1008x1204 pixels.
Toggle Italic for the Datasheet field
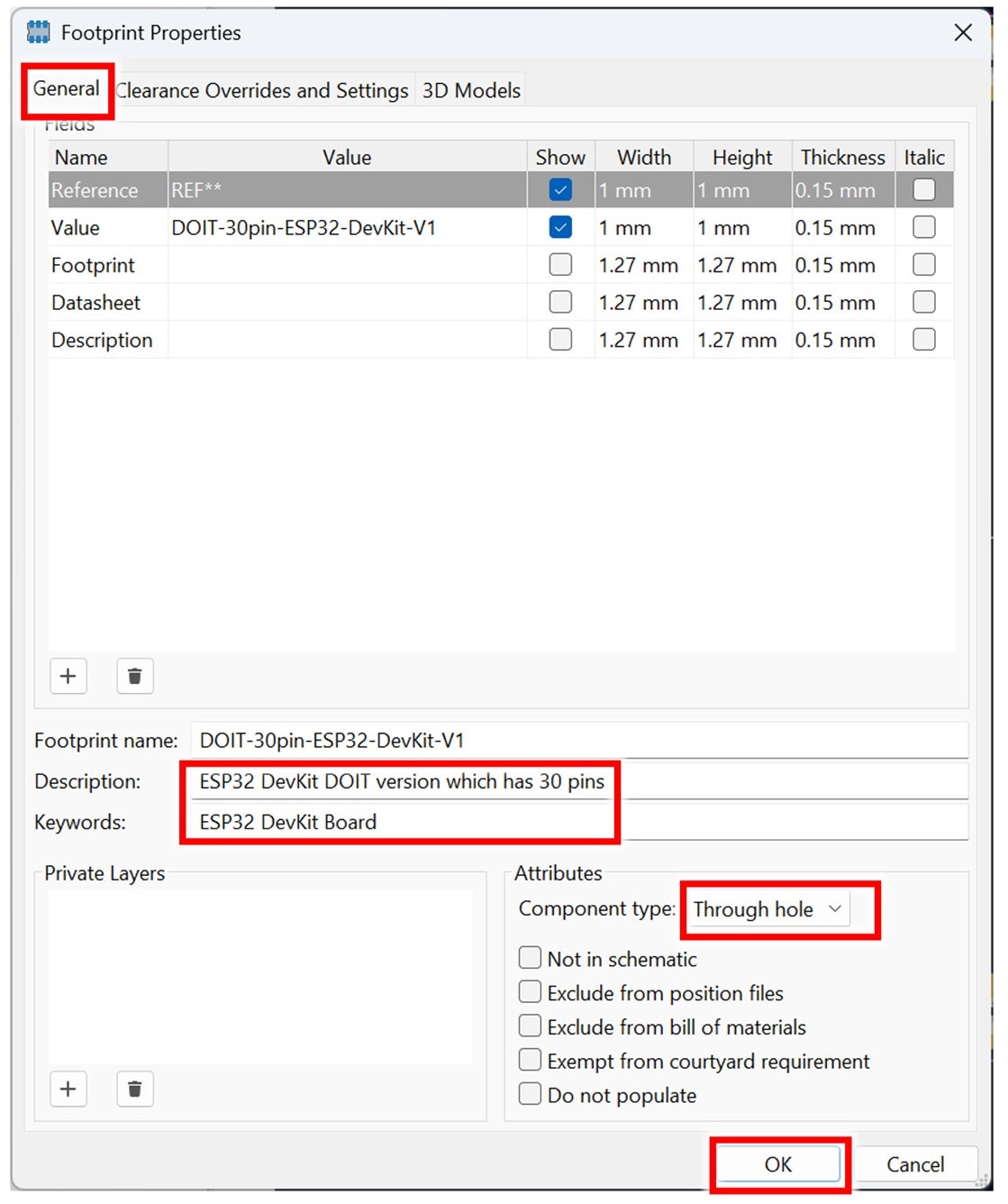click(924, 302)
